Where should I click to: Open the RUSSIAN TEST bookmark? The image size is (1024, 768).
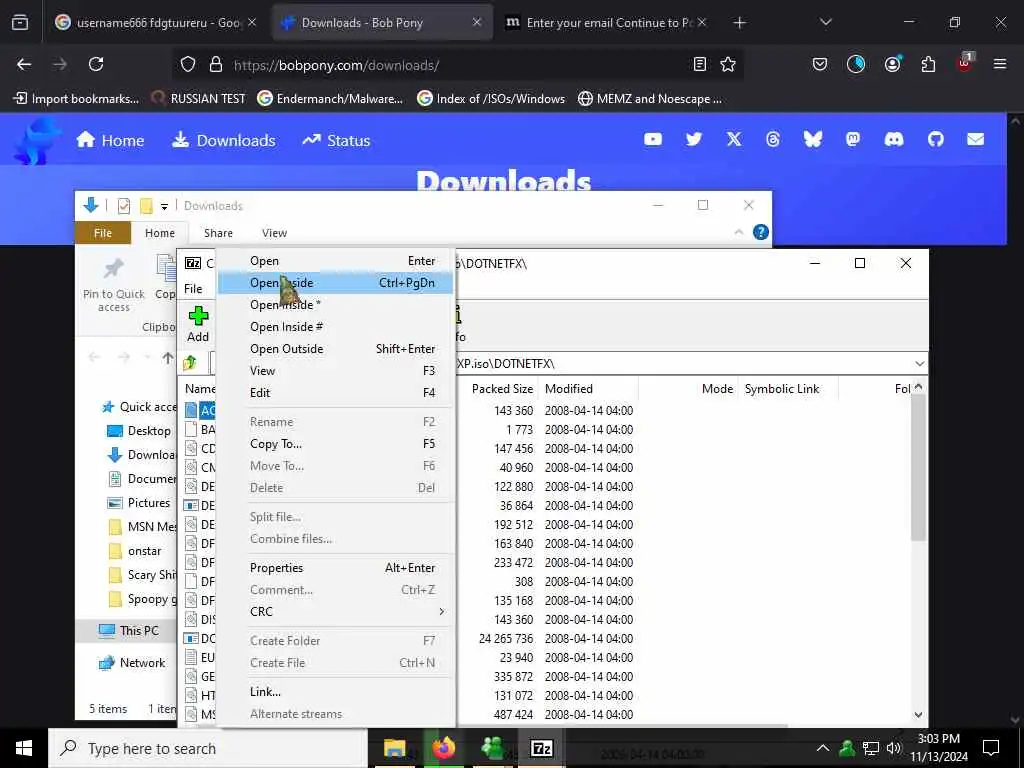[198, 99]
